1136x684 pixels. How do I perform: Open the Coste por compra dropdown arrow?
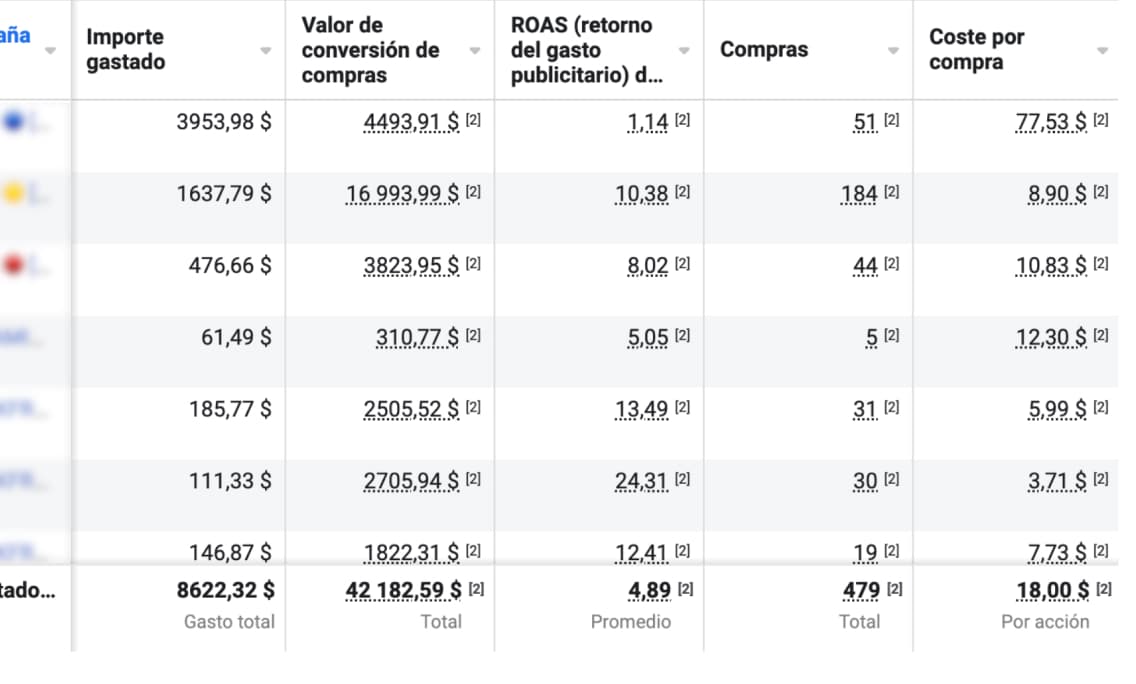click(x=1102, y=51)
